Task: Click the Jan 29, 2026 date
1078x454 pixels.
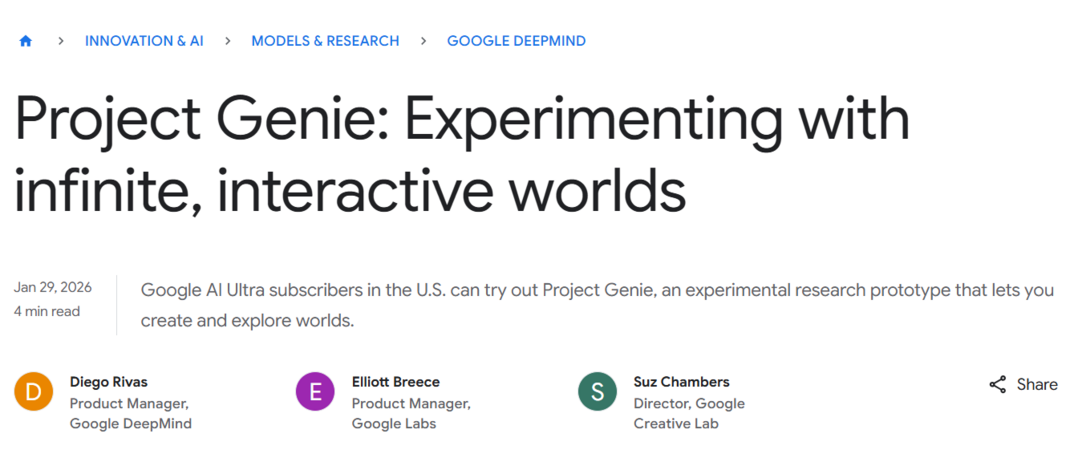Action: pyautogui.click(x=53, y=288)
